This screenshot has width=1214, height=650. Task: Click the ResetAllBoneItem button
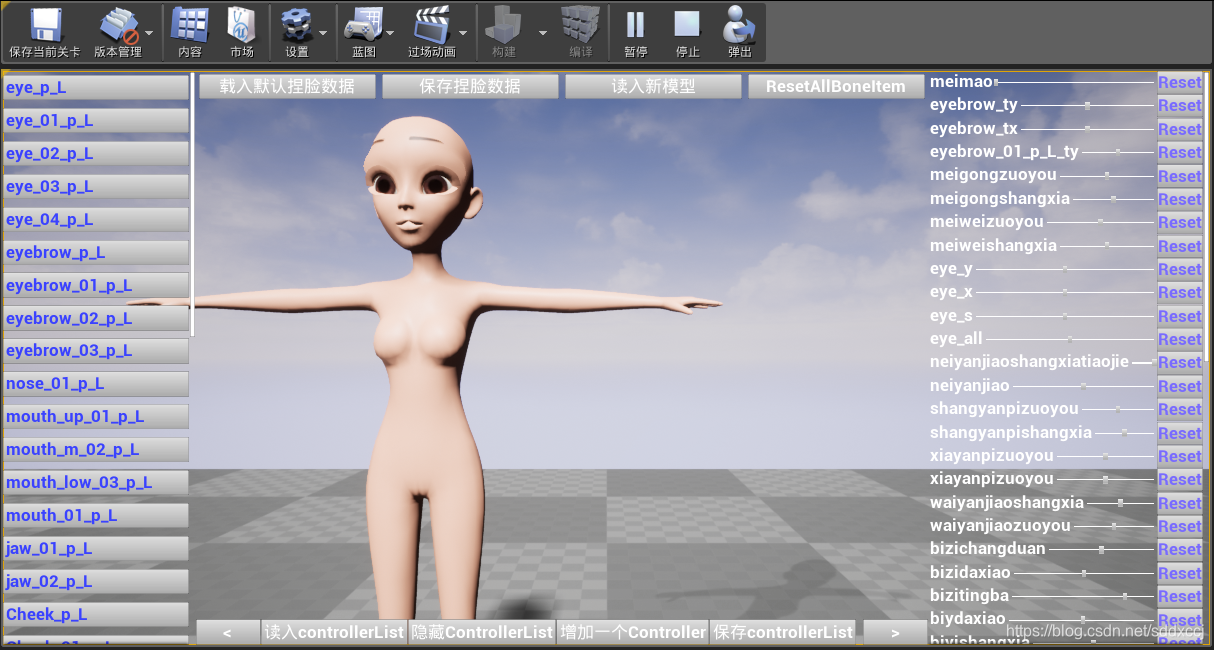836,86
